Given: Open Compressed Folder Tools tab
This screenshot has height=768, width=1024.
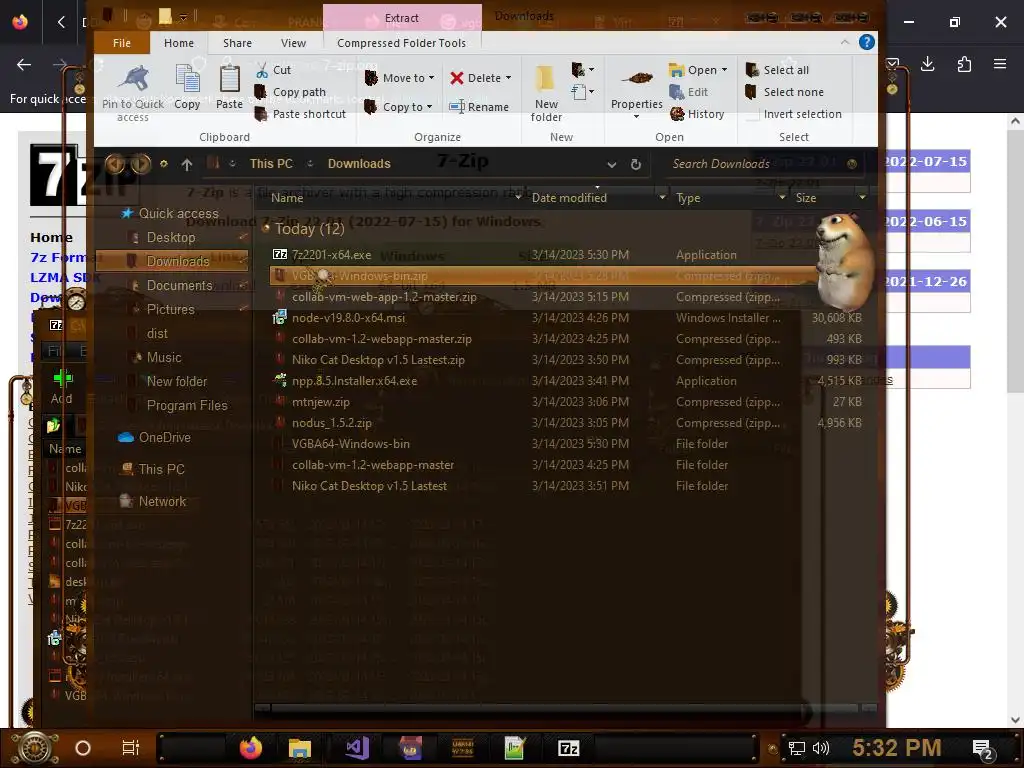Looking at the screenshot, I should point(402,42).
